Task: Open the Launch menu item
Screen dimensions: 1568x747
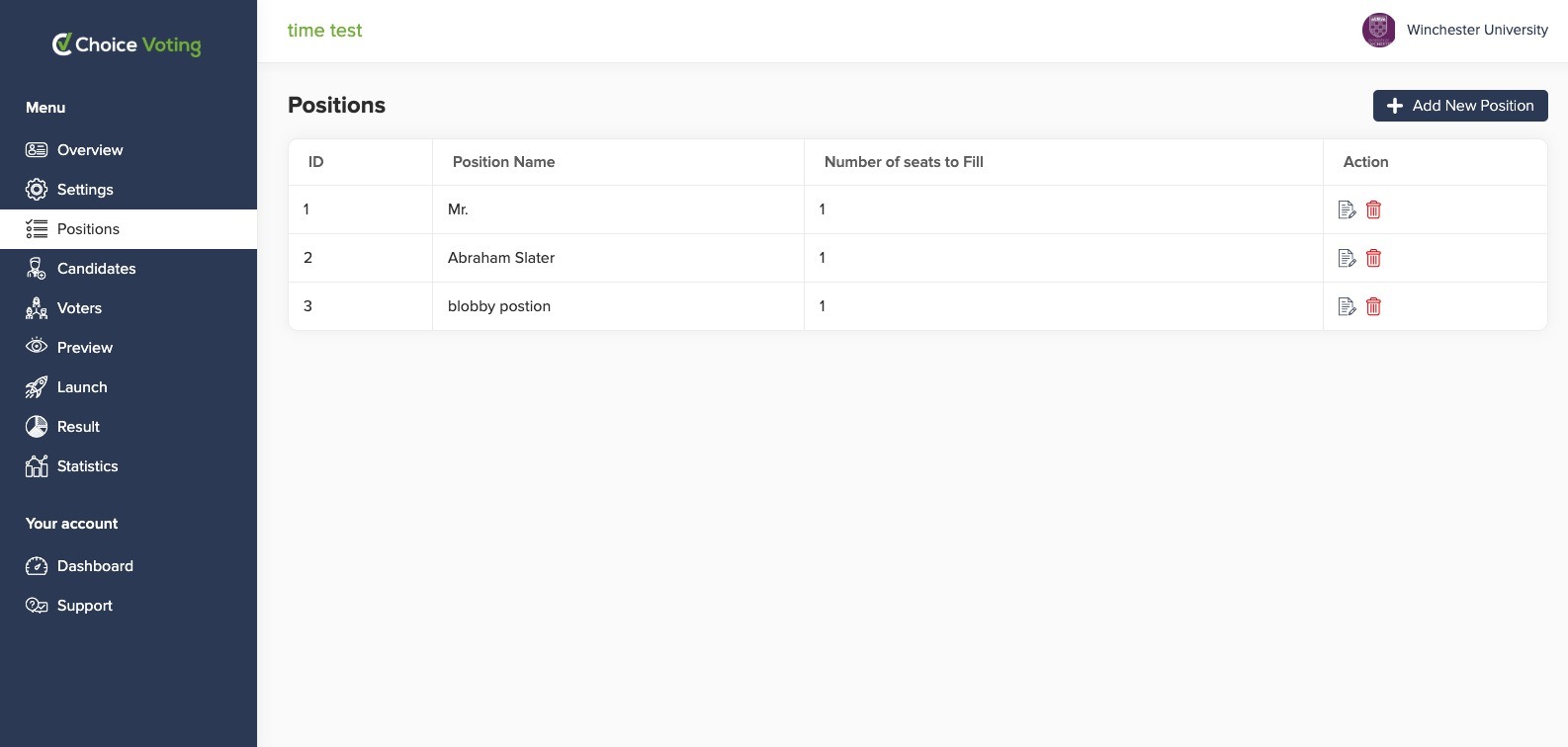Action: point(129,387)
